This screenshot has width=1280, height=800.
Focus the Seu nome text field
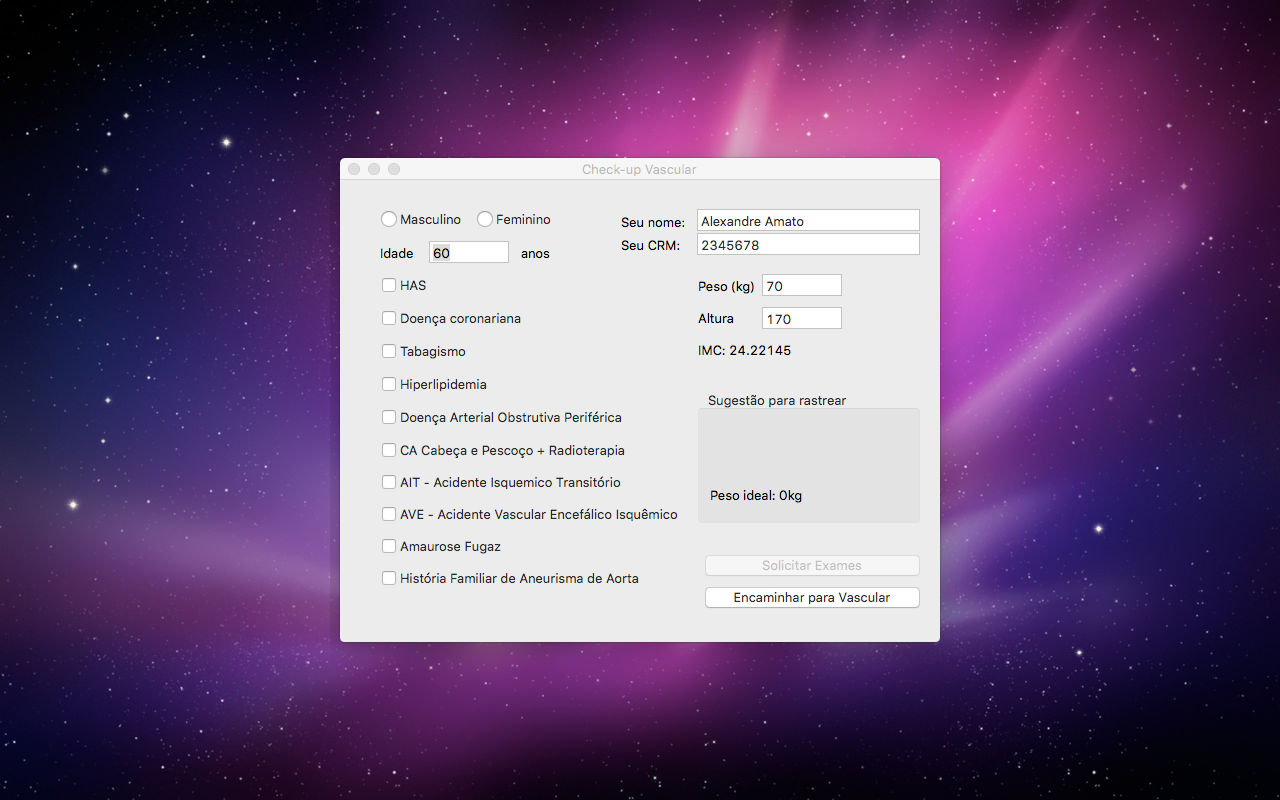807,221
